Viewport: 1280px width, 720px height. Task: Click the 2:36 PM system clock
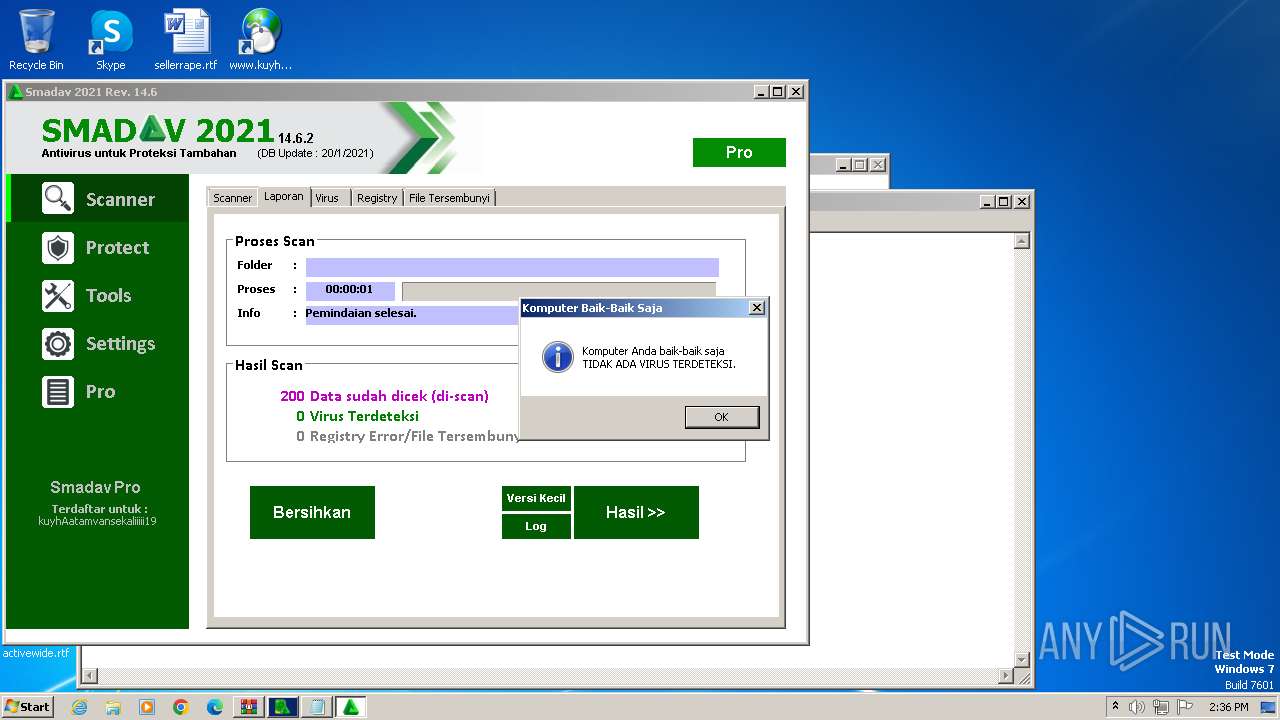[1228, 707]
